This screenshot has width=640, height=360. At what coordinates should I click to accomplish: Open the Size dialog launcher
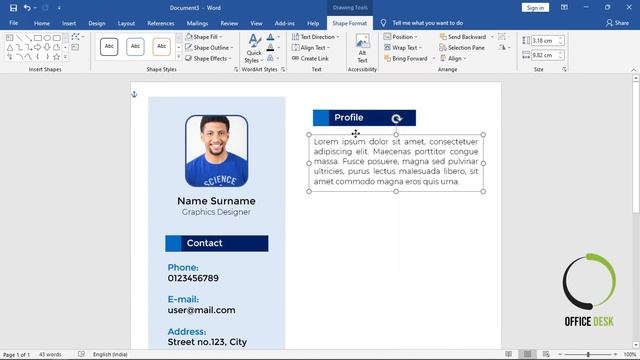pos(564,69)
